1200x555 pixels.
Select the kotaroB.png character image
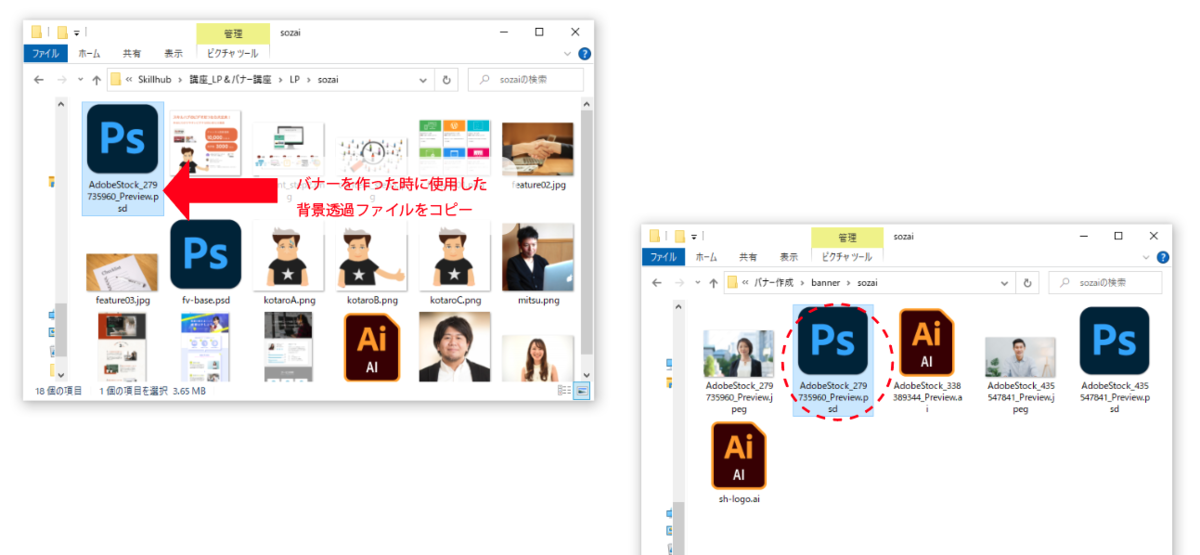coord(372,262)
